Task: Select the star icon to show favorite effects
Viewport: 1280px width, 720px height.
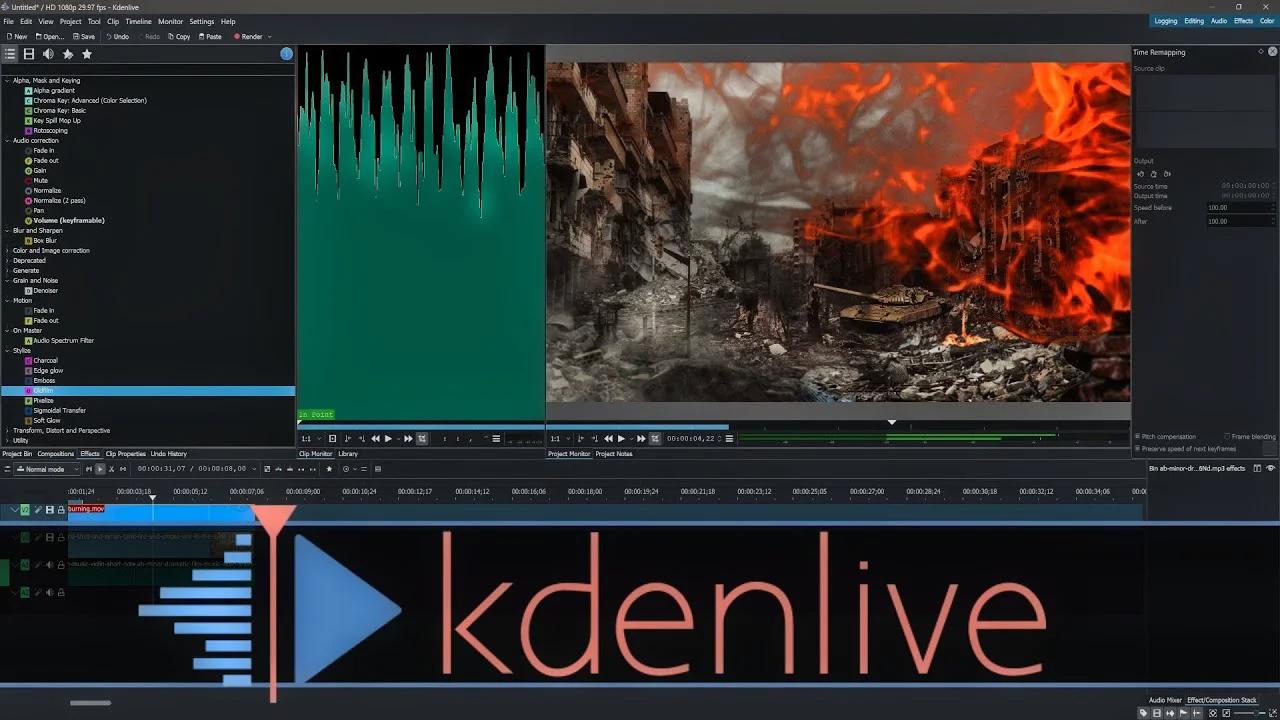Action: [x=87, y=54]
